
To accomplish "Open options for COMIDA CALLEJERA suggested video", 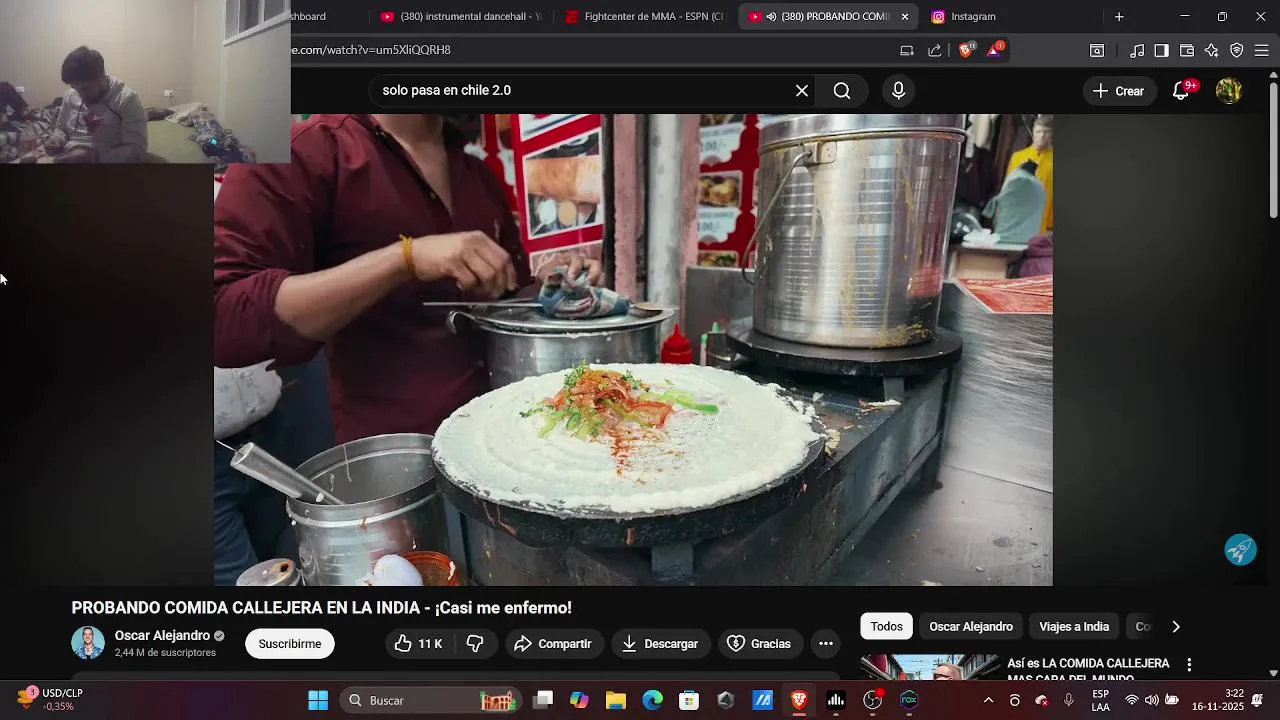I will pos(1189,665).
